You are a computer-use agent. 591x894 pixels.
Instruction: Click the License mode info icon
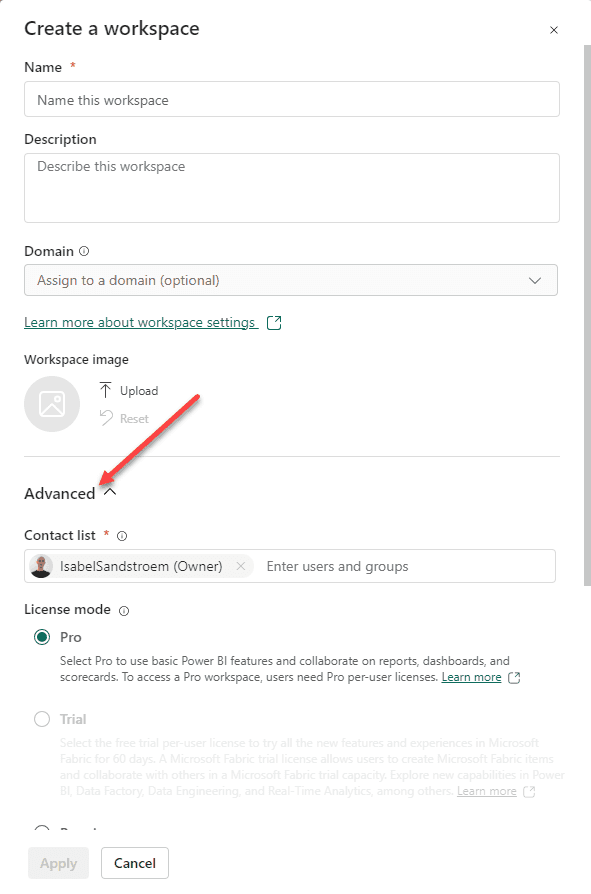coord(124,611)
